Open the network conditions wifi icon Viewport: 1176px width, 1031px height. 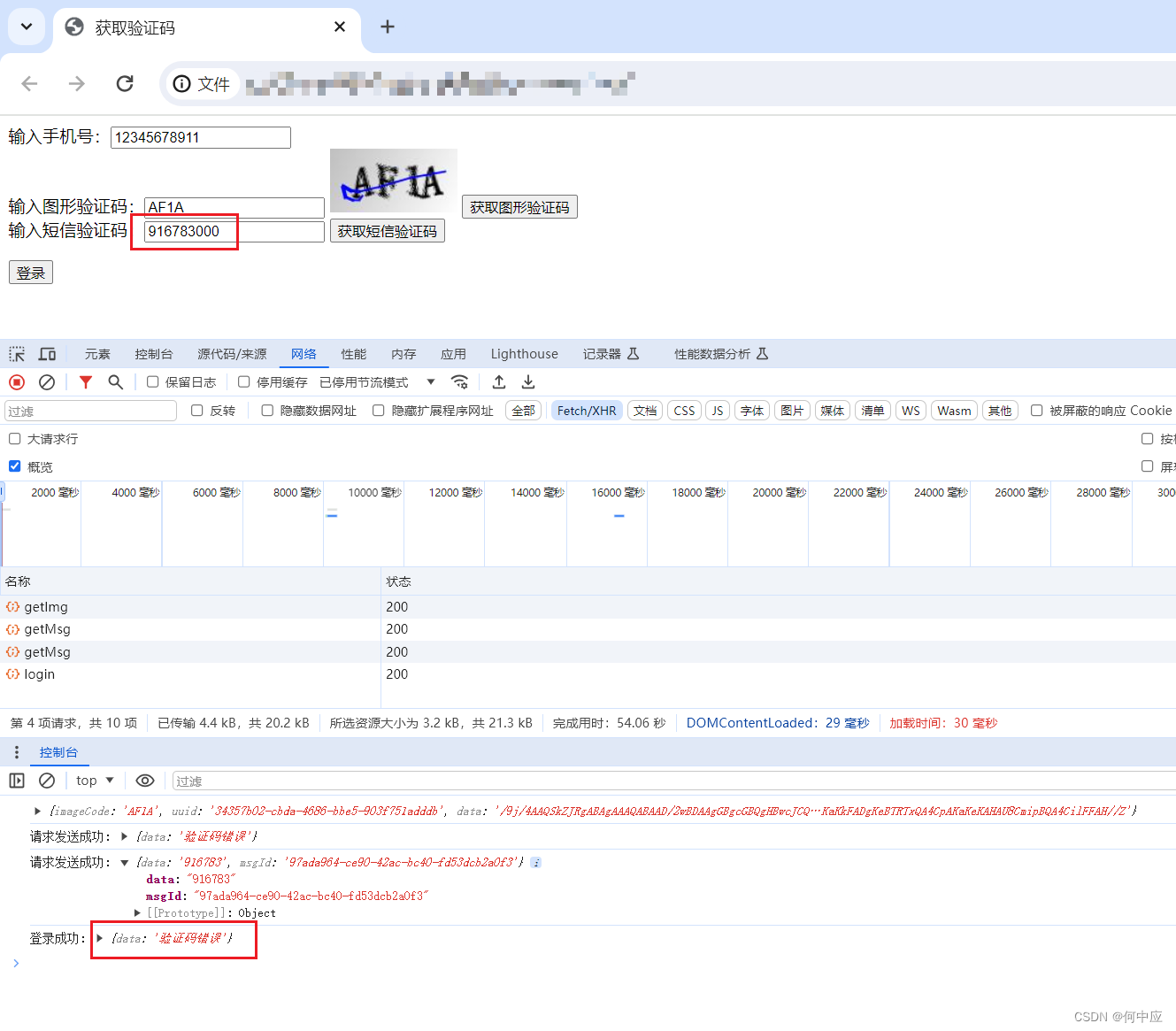pyautogui.click(x=459, y=382)
